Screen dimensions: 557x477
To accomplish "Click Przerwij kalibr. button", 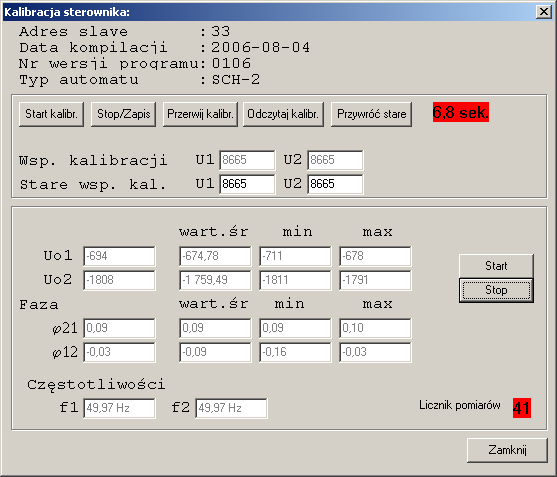I will [x=200, y=114].
